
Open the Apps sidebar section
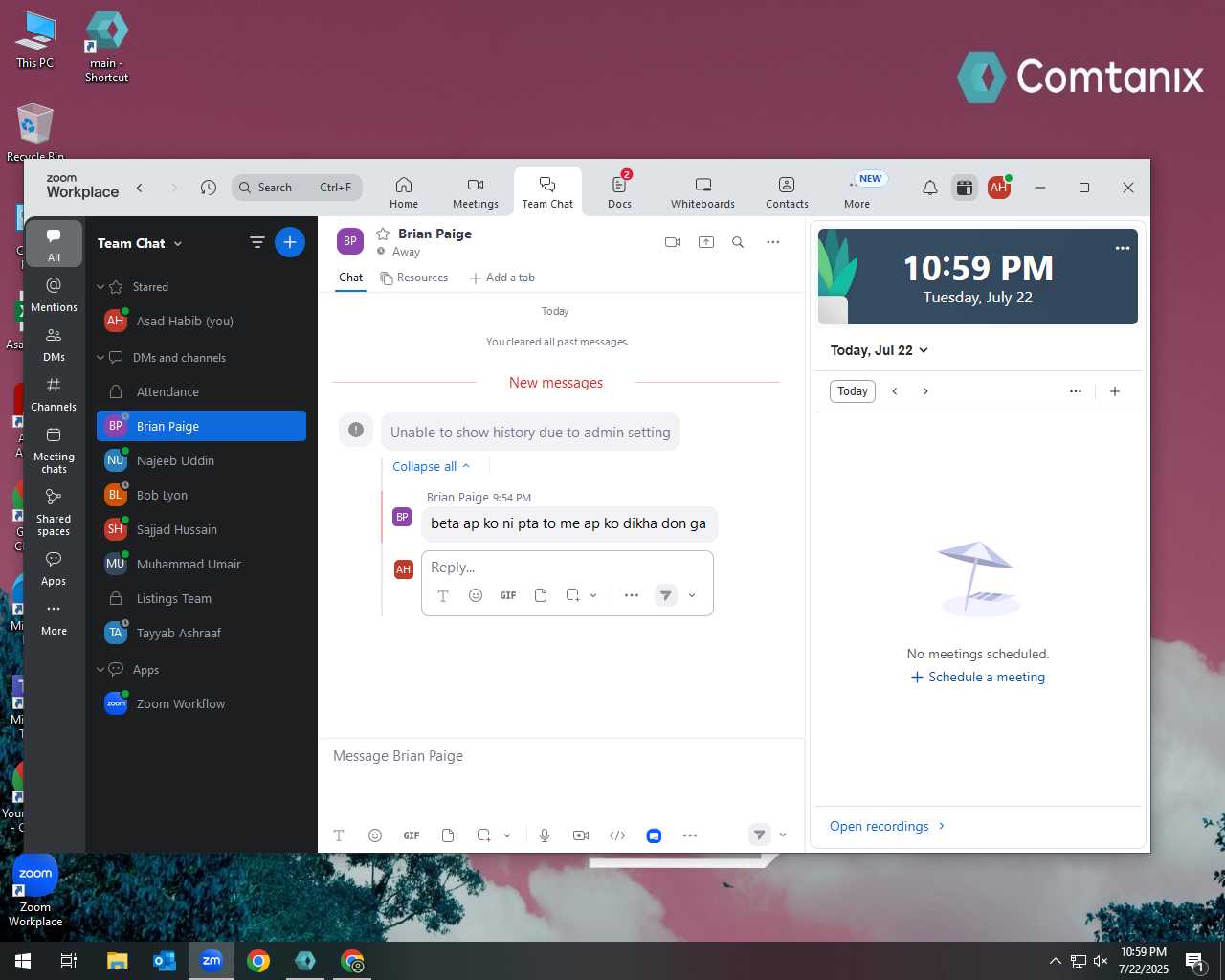pos(54,568)
